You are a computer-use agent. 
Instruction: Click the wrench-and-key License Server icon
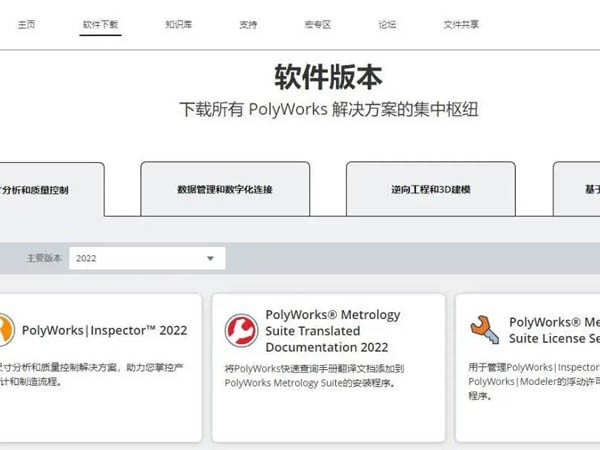pyautogui.click(x=484, y=329)
